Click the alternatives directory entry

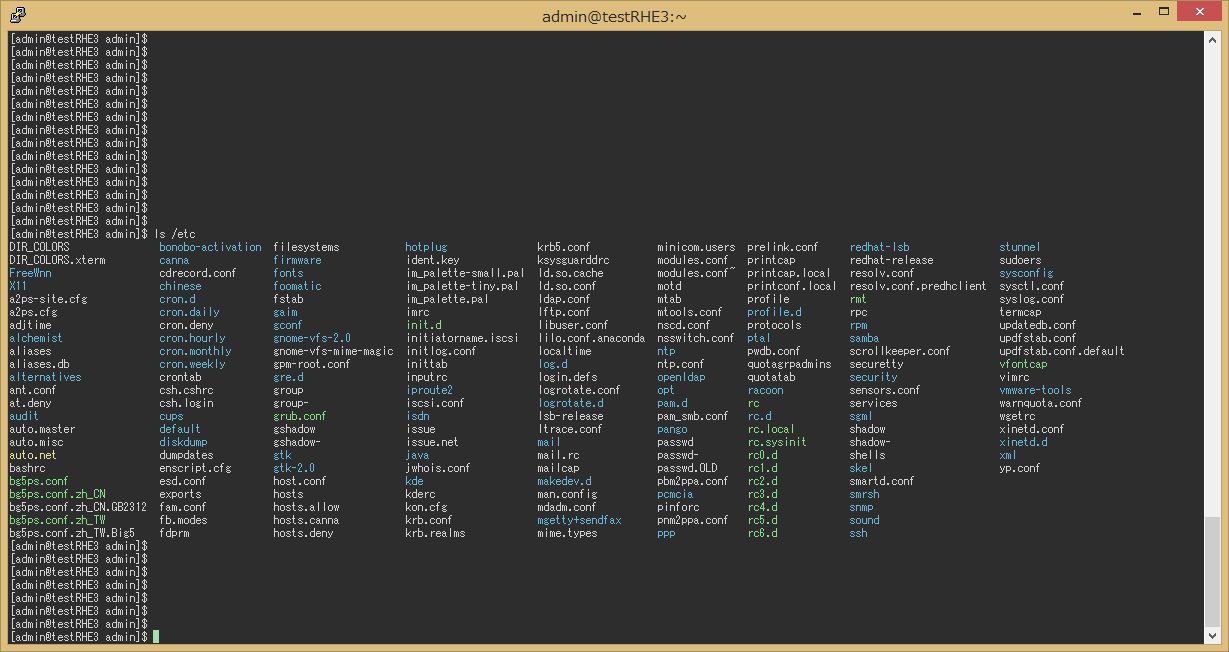pyautogui.click(x=45, y=377)
